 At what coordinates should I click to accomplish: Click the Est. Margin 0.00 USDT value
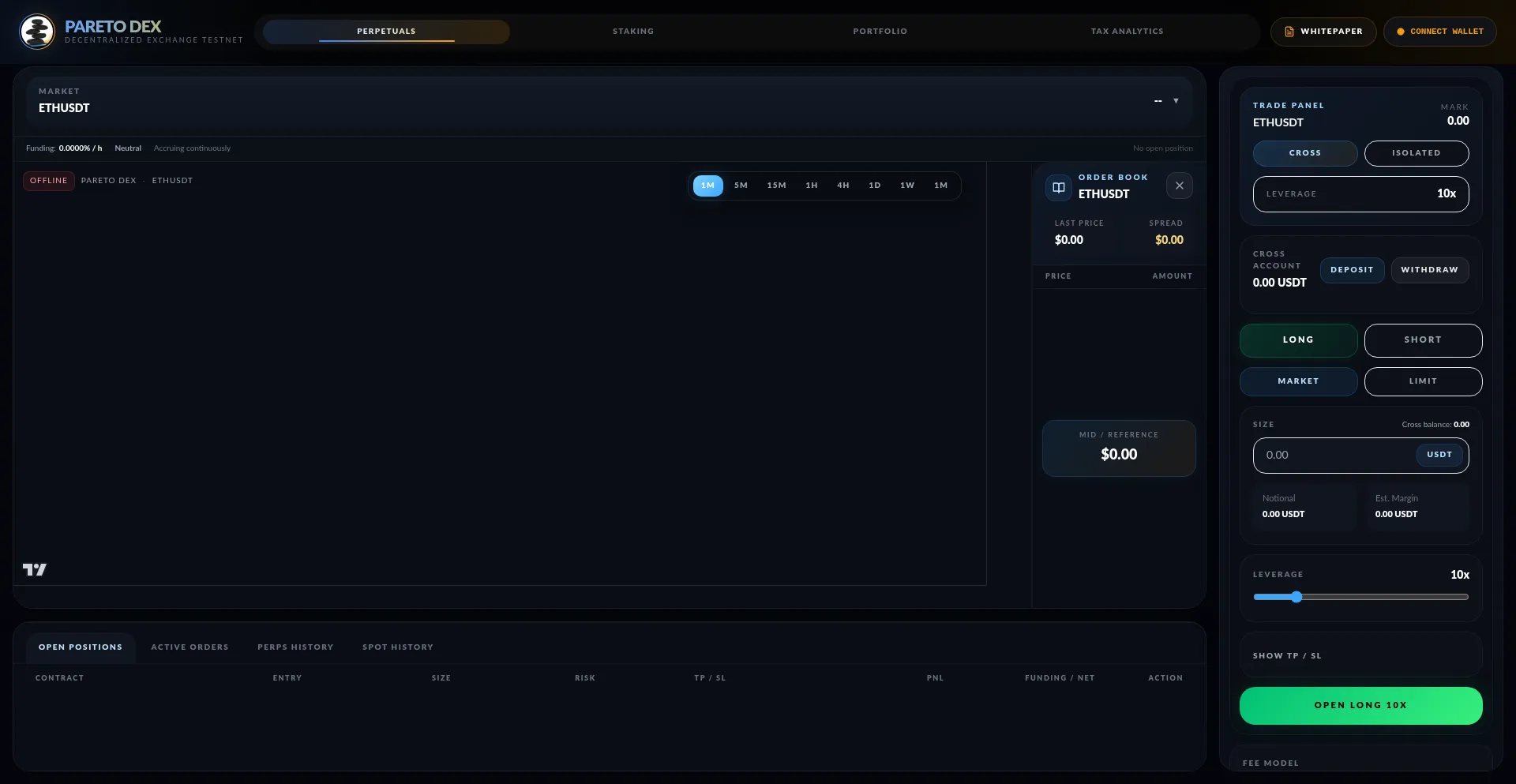point(1396,514)
